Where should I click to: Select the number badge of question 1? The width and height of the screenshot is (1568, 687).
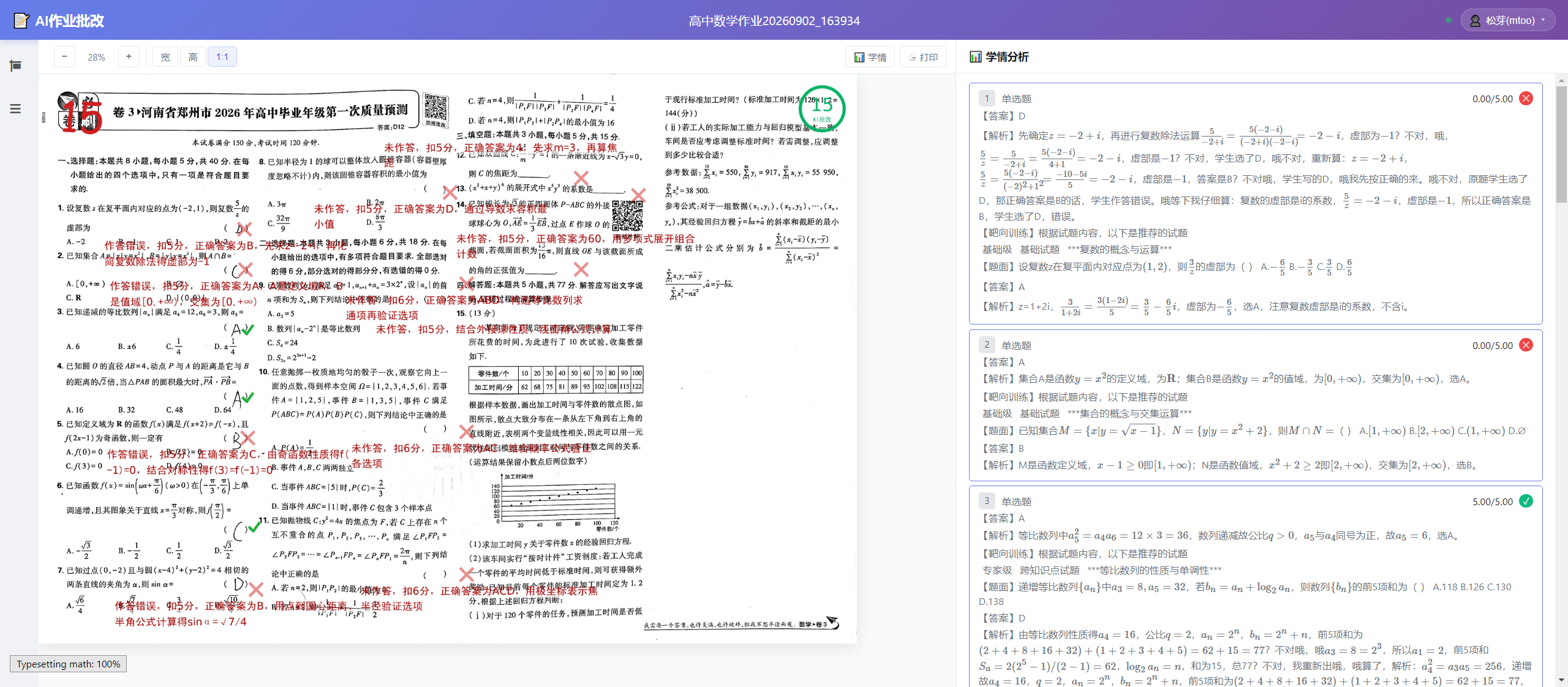point(987,99)
